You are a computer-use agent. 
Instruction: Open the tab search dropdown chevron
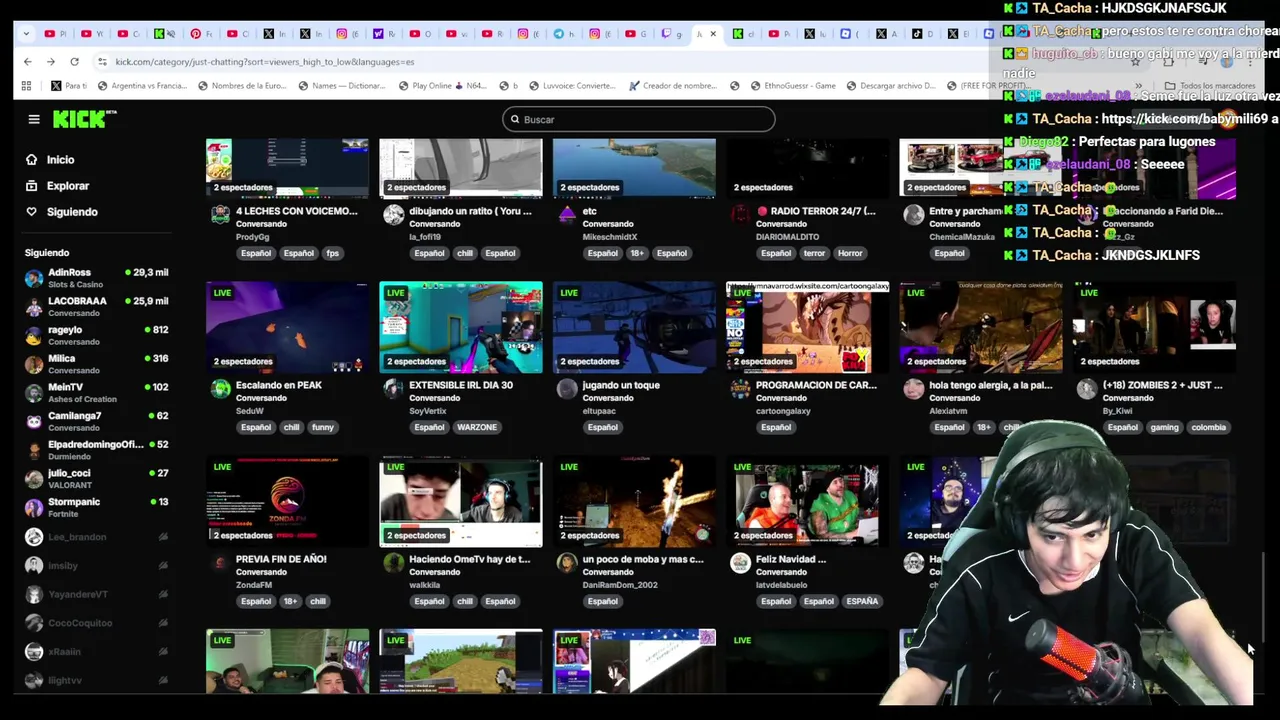click(26, 33)
